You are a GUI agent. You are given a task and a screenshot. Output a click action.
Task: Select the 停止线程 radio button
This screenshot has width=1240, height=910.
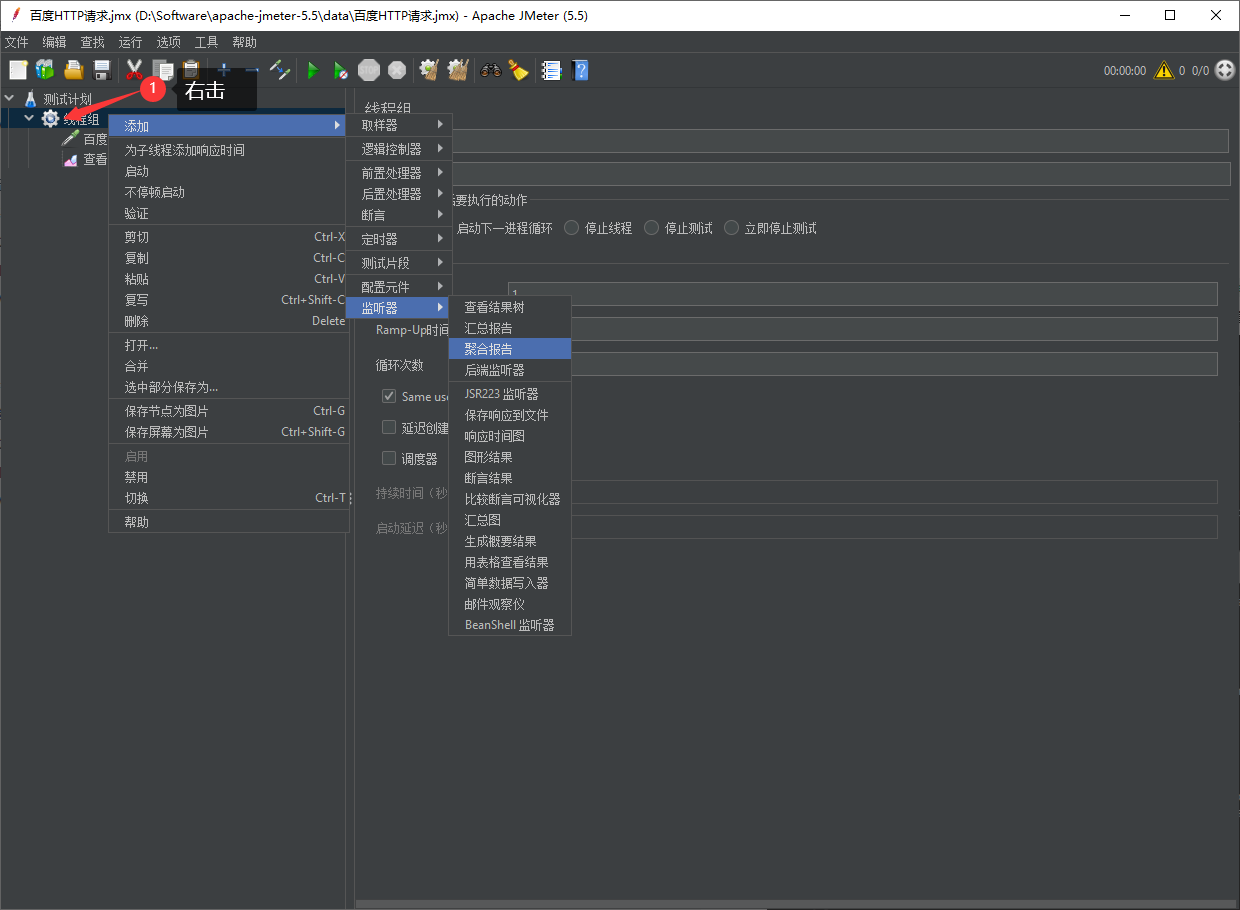tap(572, 228)
